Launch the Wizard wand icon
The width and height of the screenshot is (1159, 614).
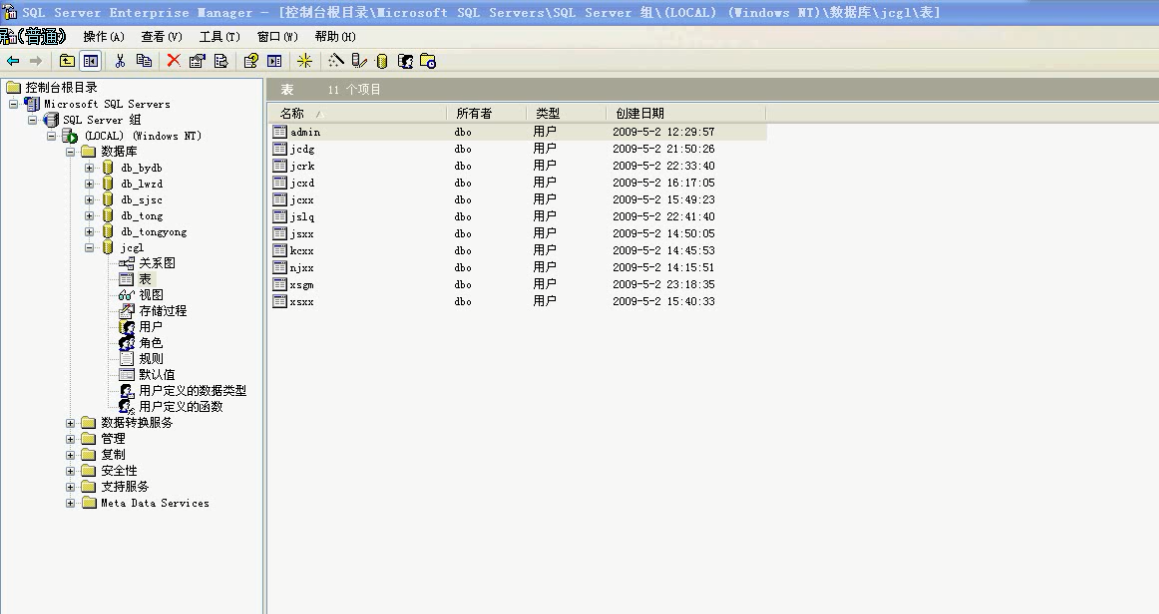click(336, 61)
